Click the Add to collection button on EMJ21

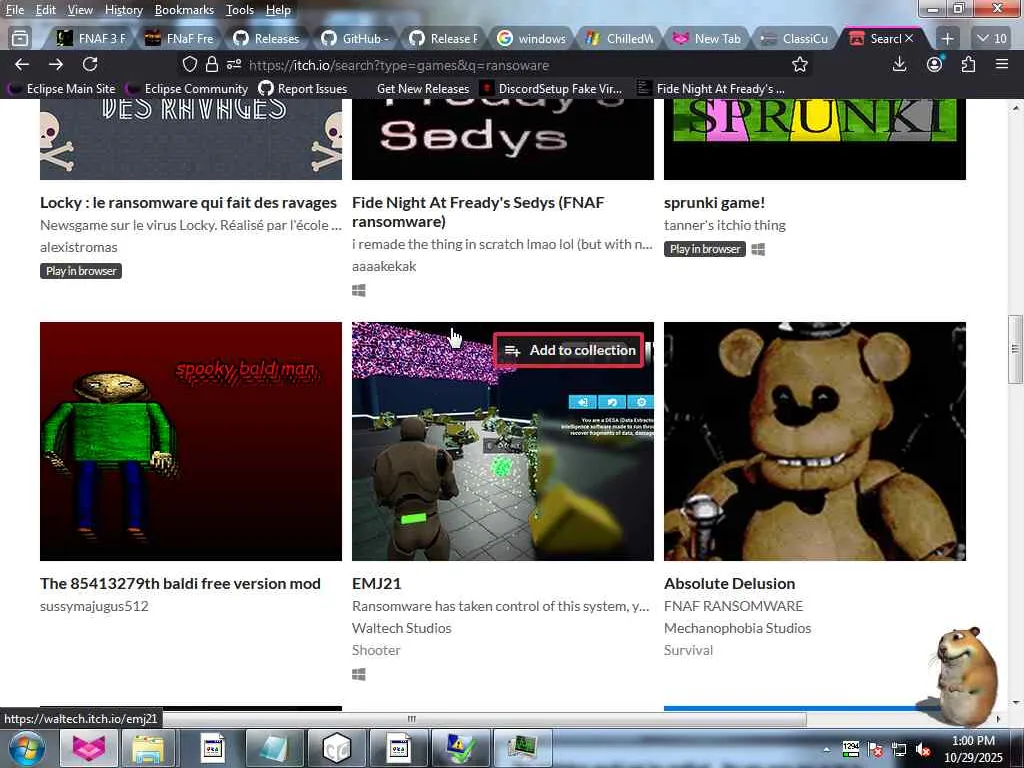coord(569,350)
